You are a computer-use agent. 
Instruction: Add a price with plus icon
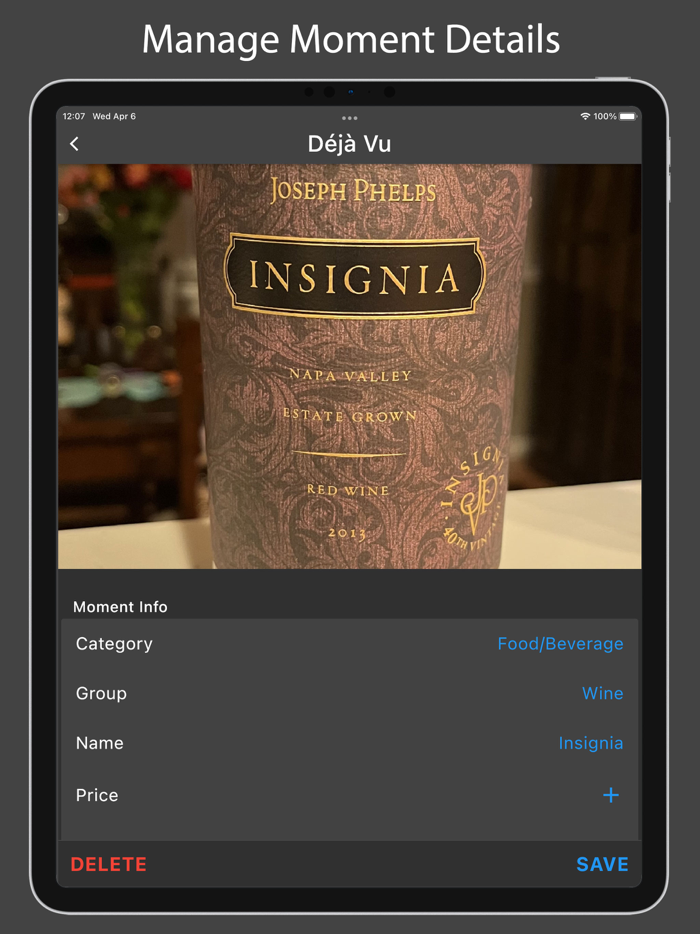611,795
